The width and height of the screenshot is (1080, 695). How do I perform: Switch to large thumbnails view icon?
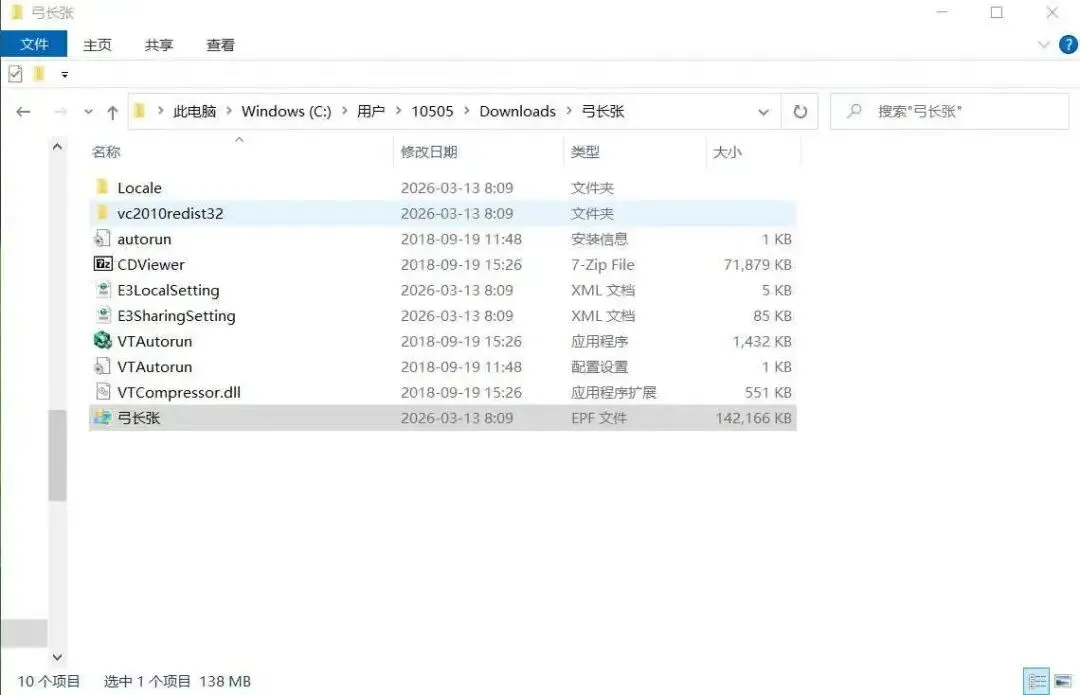1063,681
